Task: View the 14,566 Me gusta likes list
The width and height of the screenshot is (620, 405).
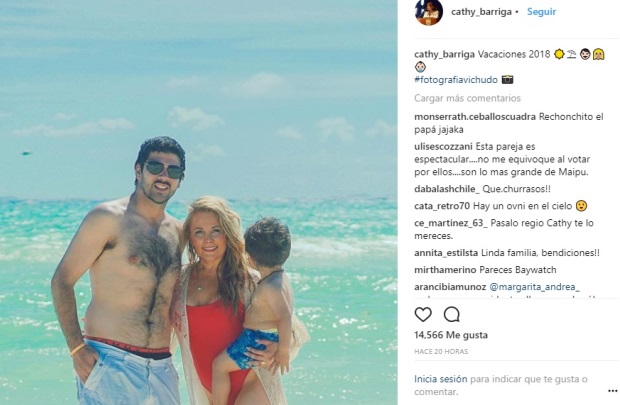Action: click(451, 335)
